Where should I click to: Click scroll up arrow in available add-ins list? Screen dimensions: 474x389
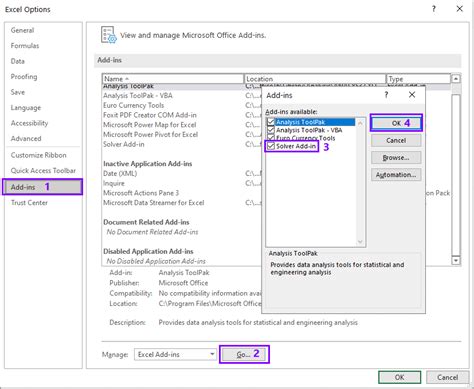coord(360,123)
